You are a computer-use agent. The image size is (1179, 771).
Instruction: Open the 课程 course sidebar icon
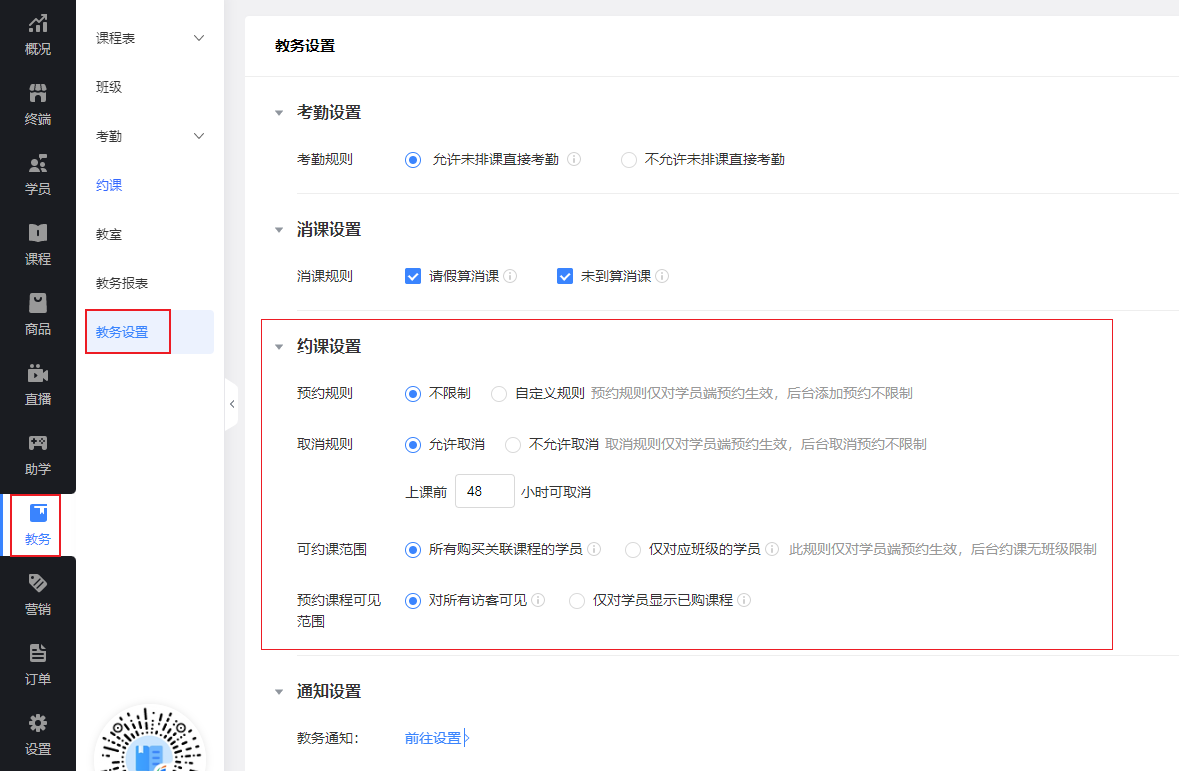pos(38,244)
